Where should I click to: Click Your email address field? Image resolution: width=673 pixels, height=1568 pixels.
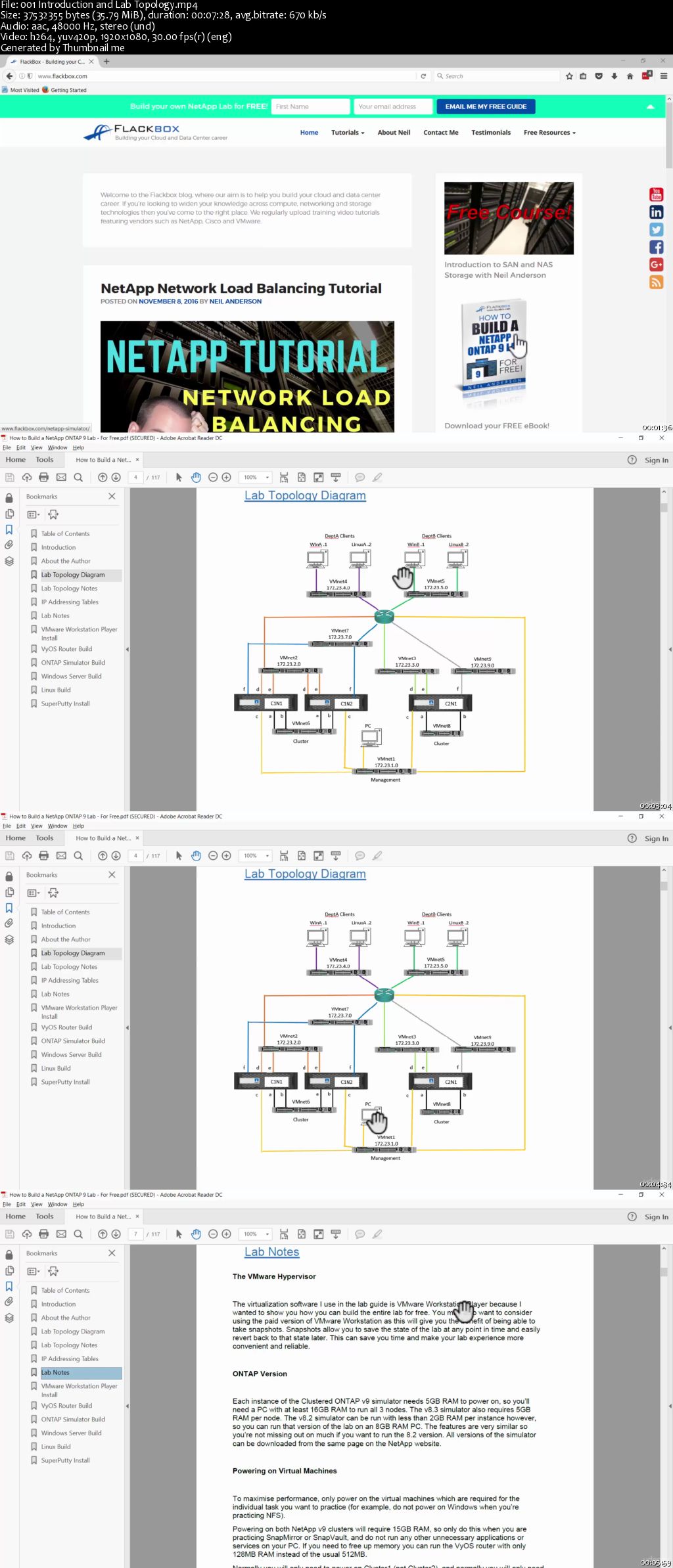coord(393,106)
